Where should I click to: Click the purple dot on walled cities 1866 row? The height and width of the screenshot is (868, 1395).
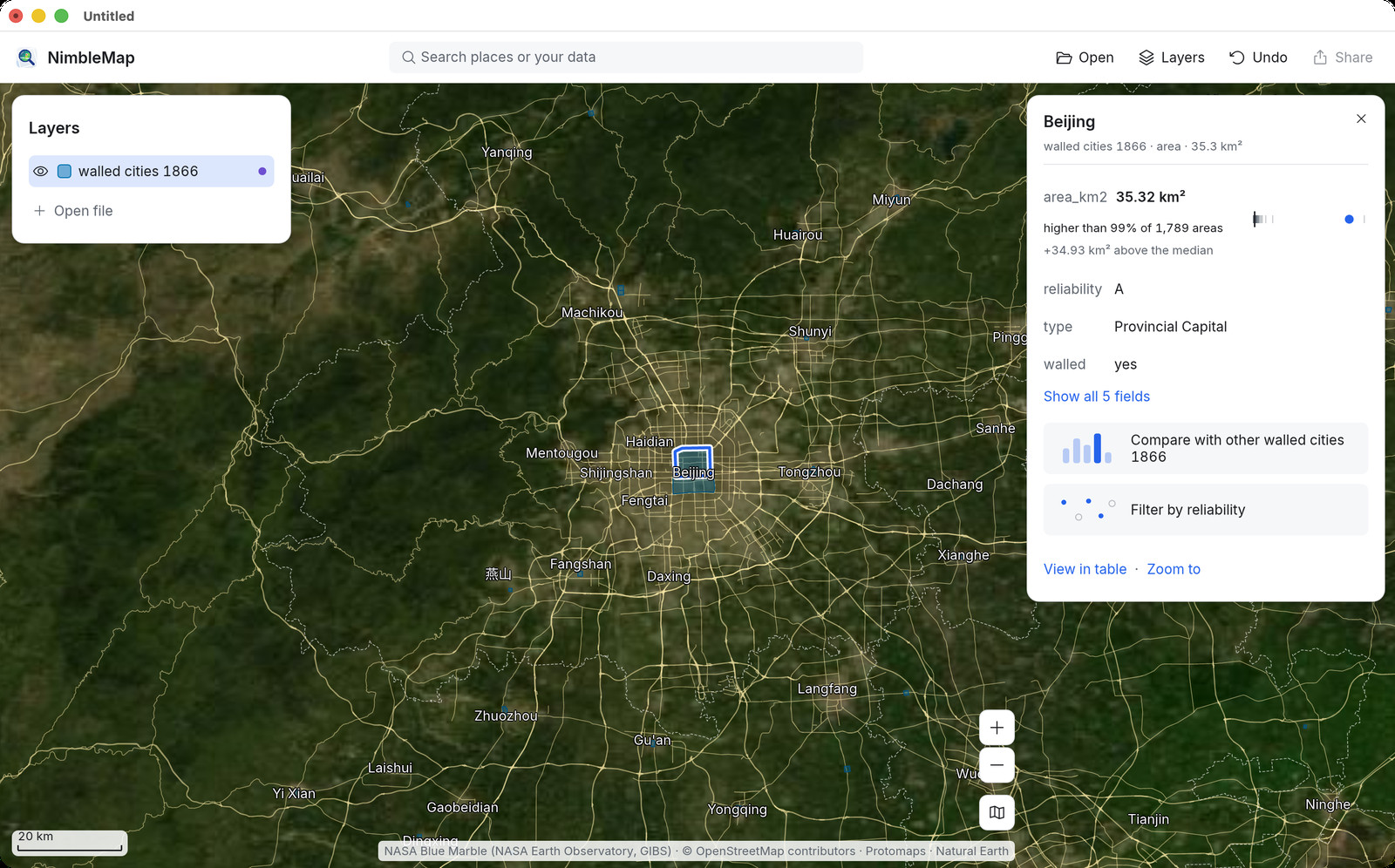tap(262, 172)
